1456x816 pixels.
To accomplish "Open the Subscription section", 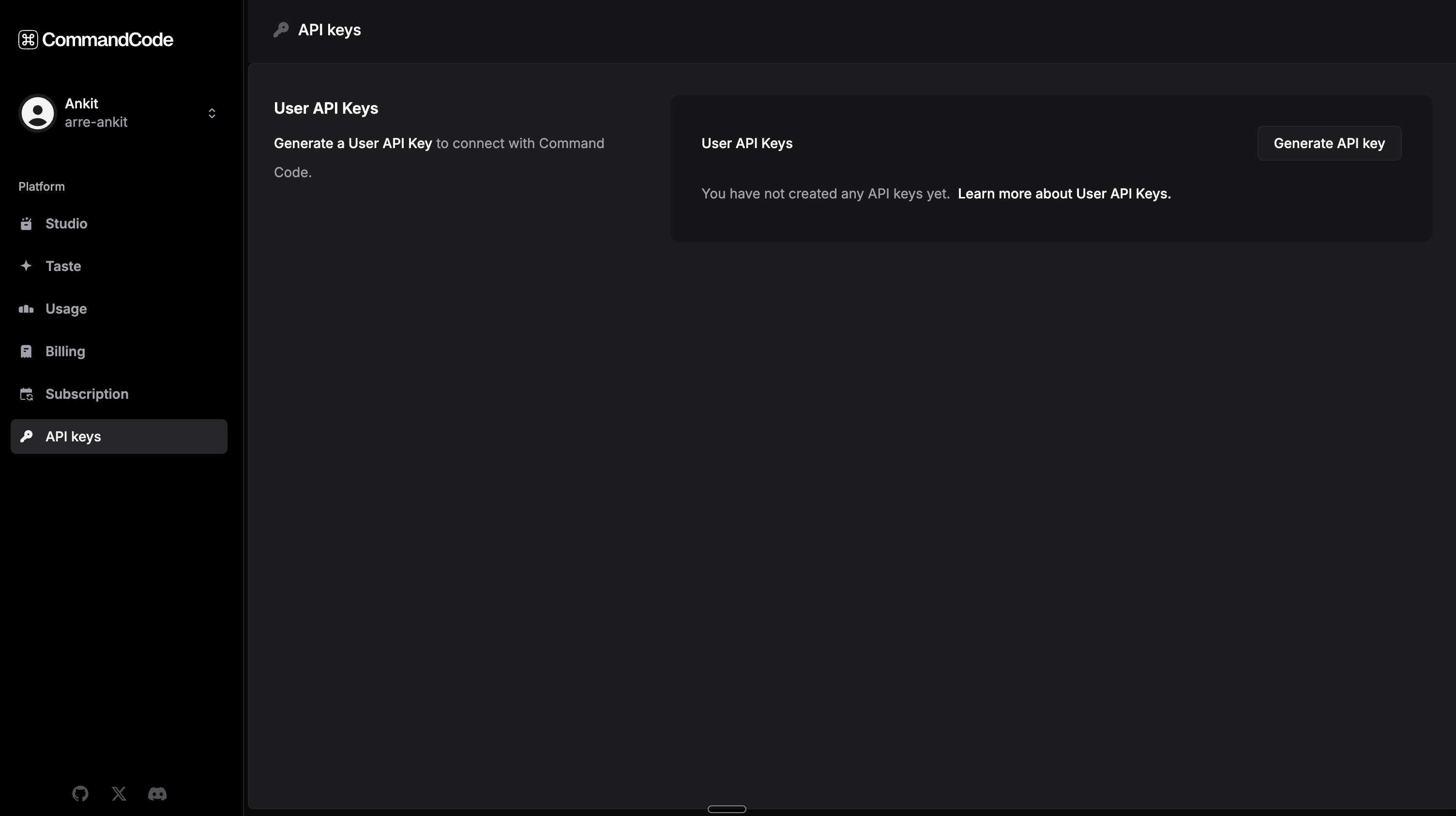I will [x=87, y=394].
